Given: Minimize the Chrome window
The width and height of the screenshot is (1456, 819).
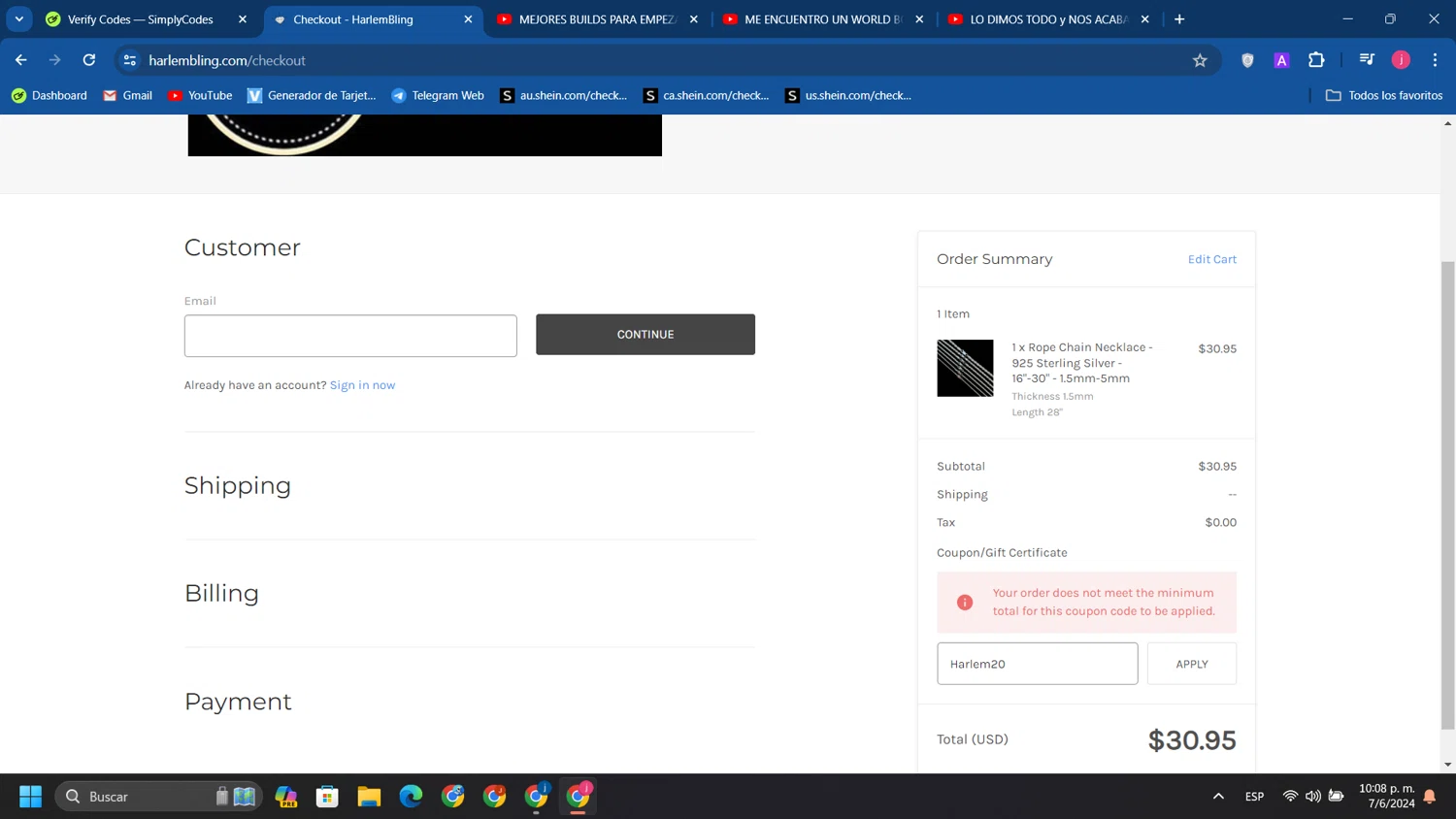Looking at the screenshot, I should coord(1347,19).
